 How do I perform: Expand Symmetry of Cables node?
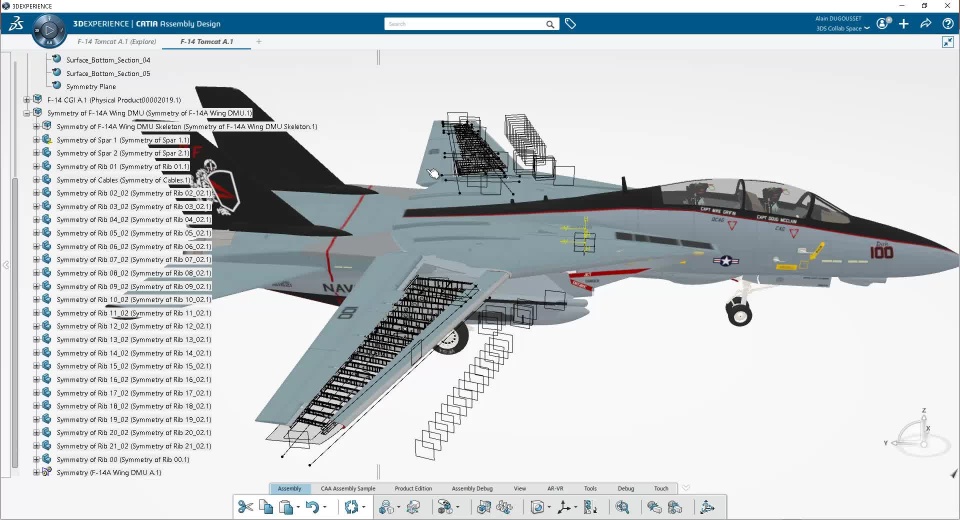pyautogui.click(x=36, y=180)
